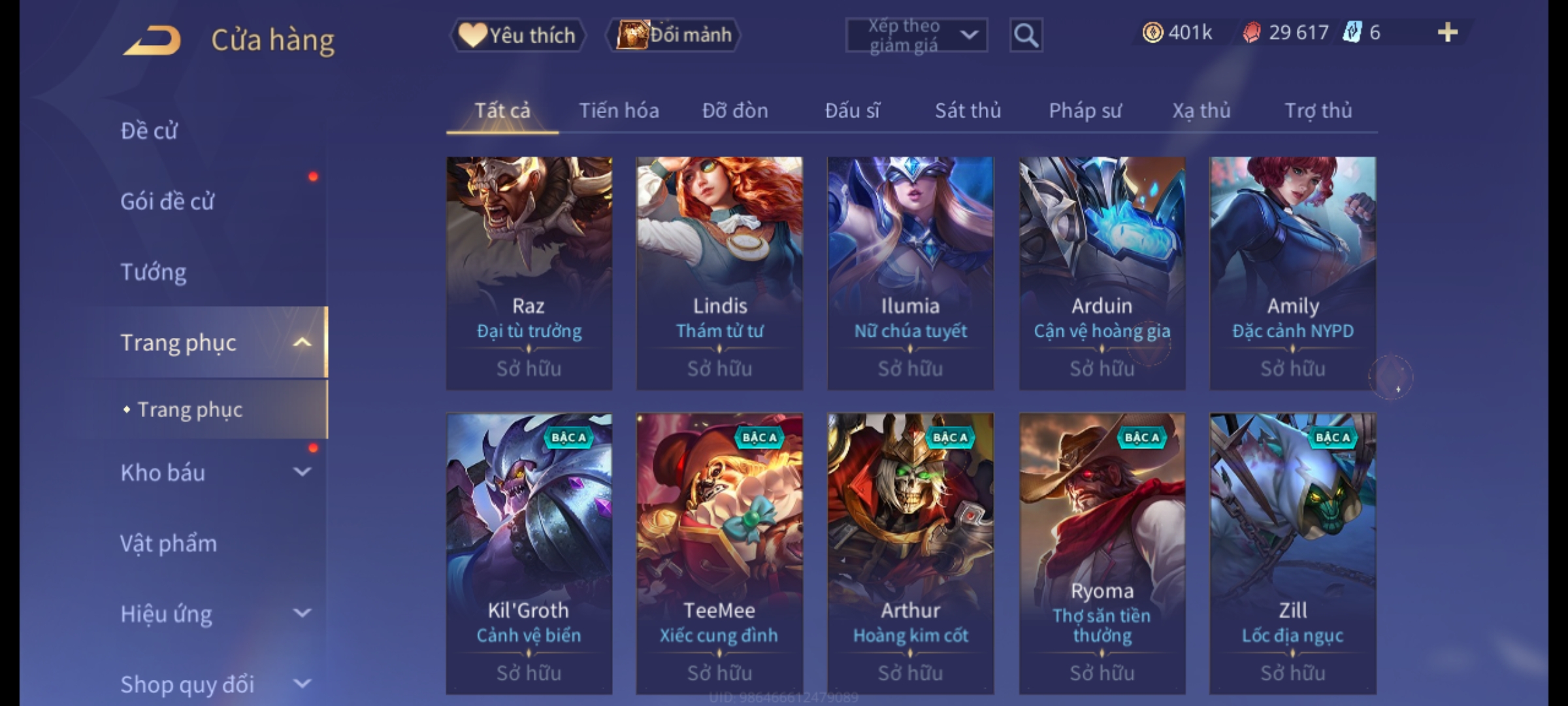Open the Xếp theo giảm giá sort dropdown
Screen dimensions: 1568x706
click(916, 35)
